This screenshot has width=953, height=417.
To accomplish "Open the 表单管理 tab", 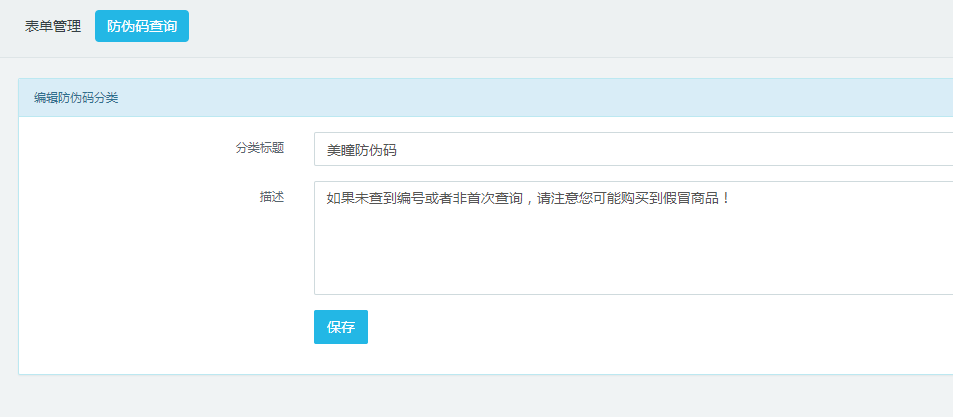I will [x=53, y=26].
